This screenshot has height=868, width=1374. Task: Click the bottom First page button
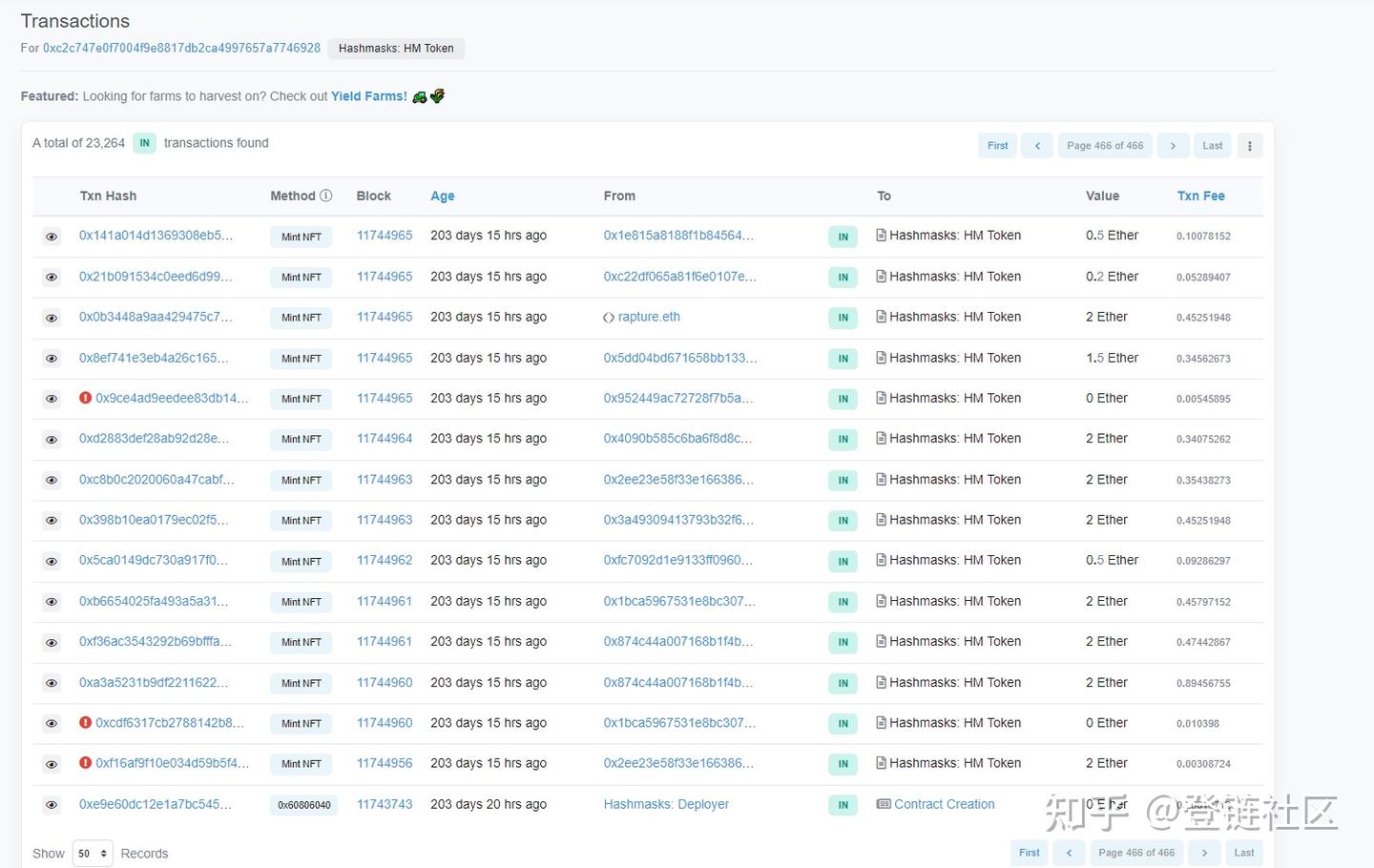[1030, 853]
